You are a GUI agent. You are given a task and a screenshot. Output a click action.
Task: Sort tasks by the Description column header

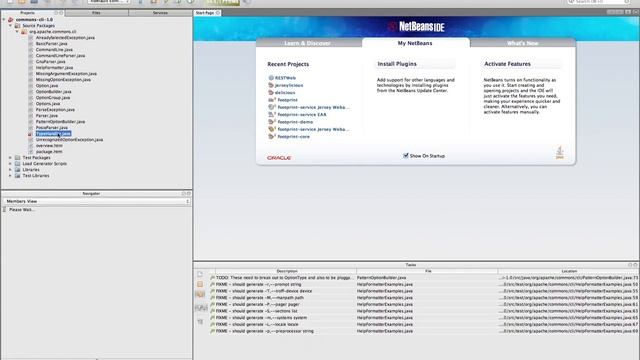[x=286, y=271]
